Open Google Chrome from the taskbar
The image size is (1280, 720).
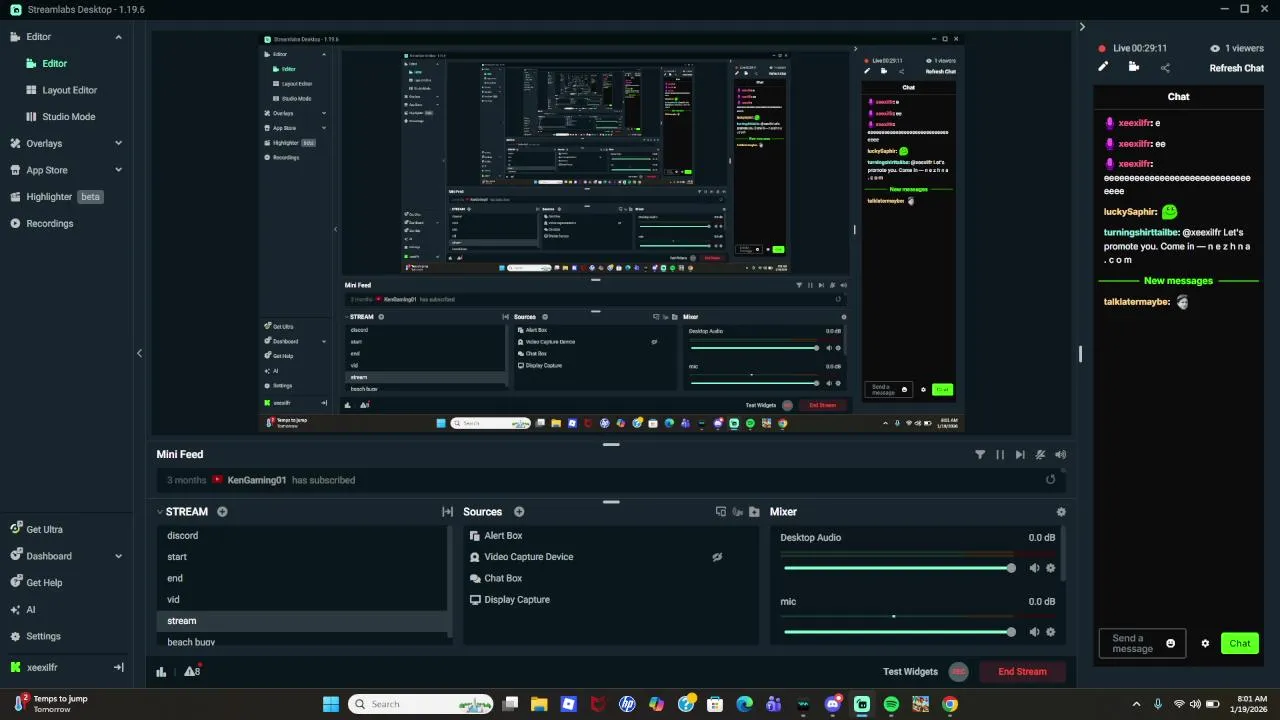(950, 704)
